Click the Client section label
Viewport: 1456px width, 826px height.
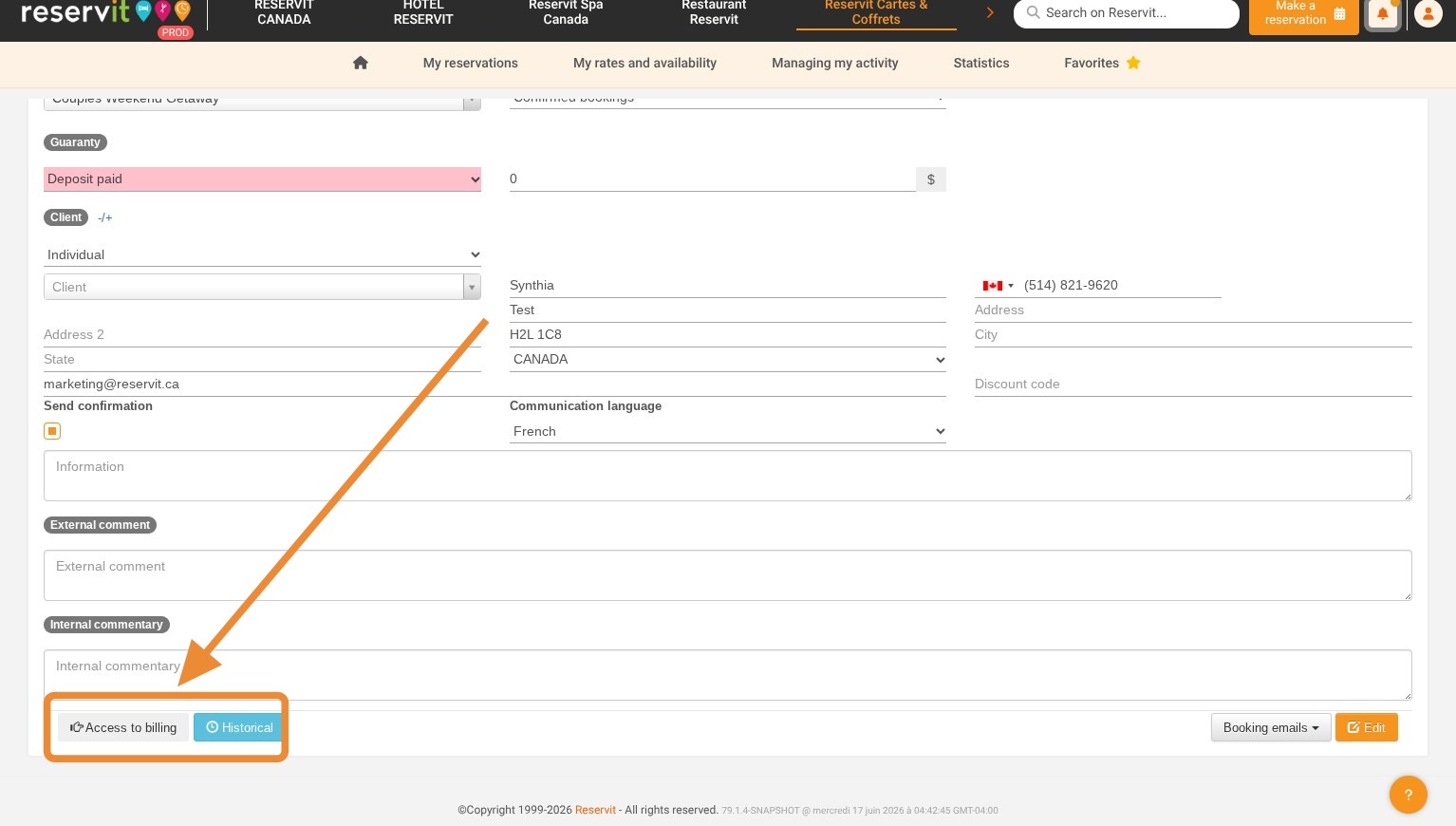pos(65,217)
